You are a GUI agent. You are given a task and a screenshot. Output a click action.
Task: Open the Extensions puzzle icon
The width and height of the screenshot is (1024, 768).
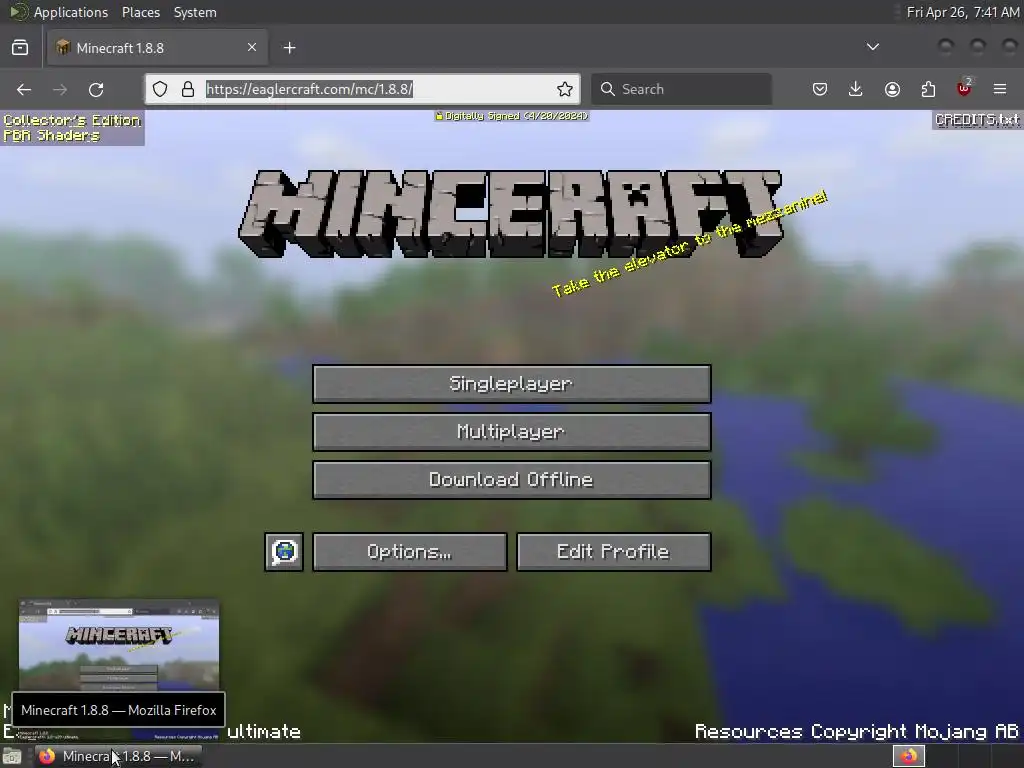coord(928,89)
